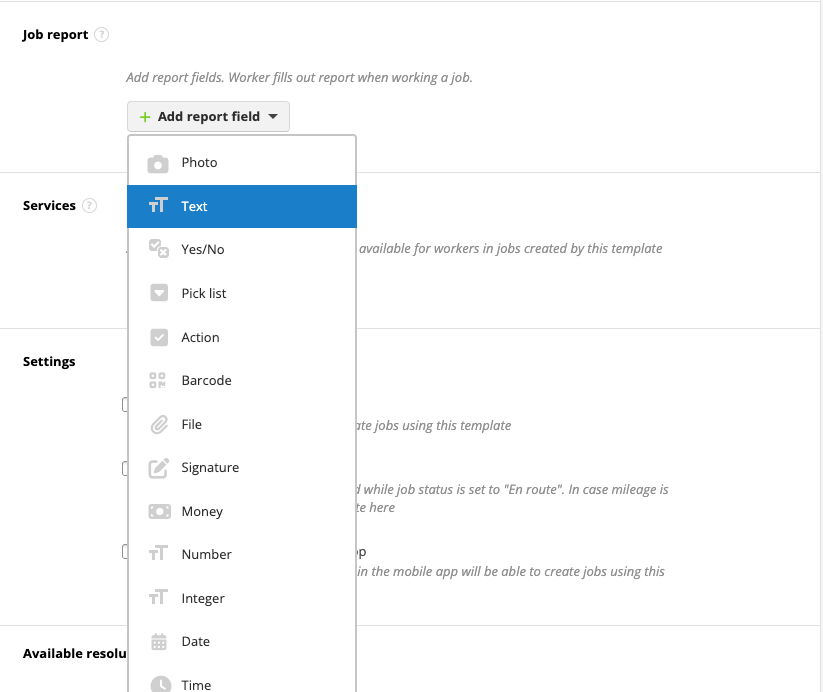Select Pick list field option
This screenshot has height=692, width=823.
tap(242, 293)
